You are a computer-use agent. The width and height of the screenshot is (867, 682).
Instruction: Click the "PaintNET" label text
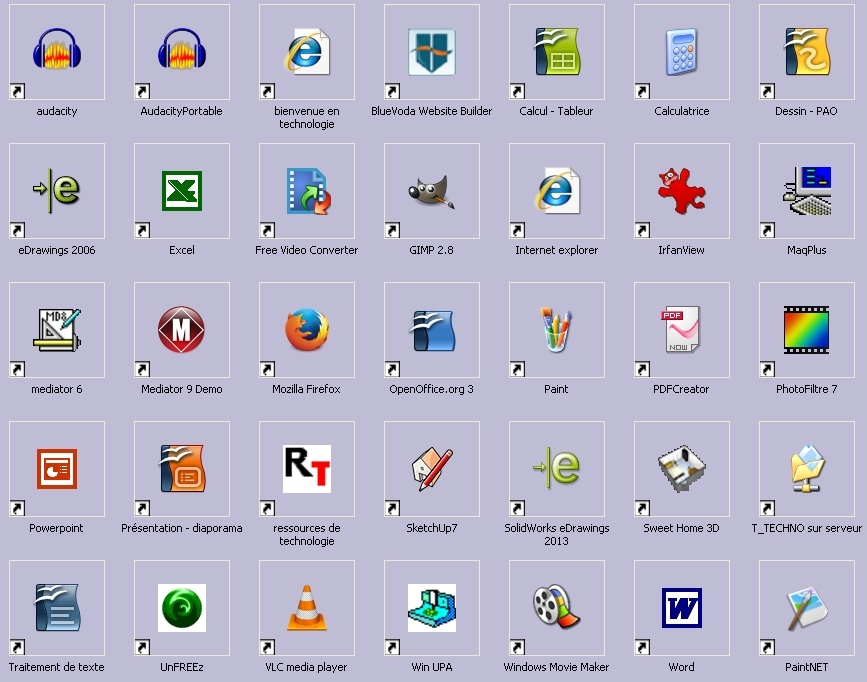[807, 667]
